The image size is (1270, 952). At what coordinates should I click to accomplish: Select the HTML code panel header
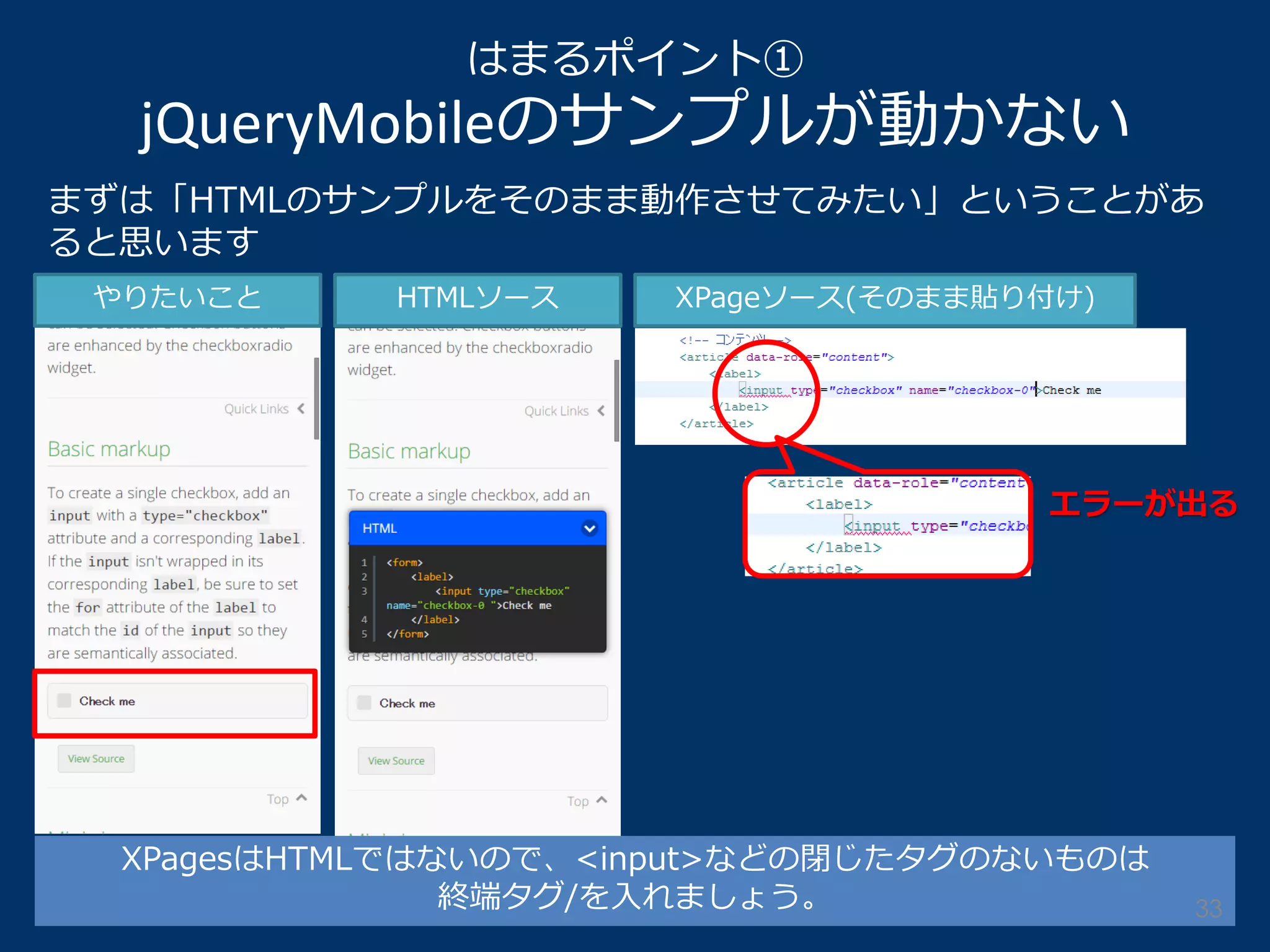477,528
